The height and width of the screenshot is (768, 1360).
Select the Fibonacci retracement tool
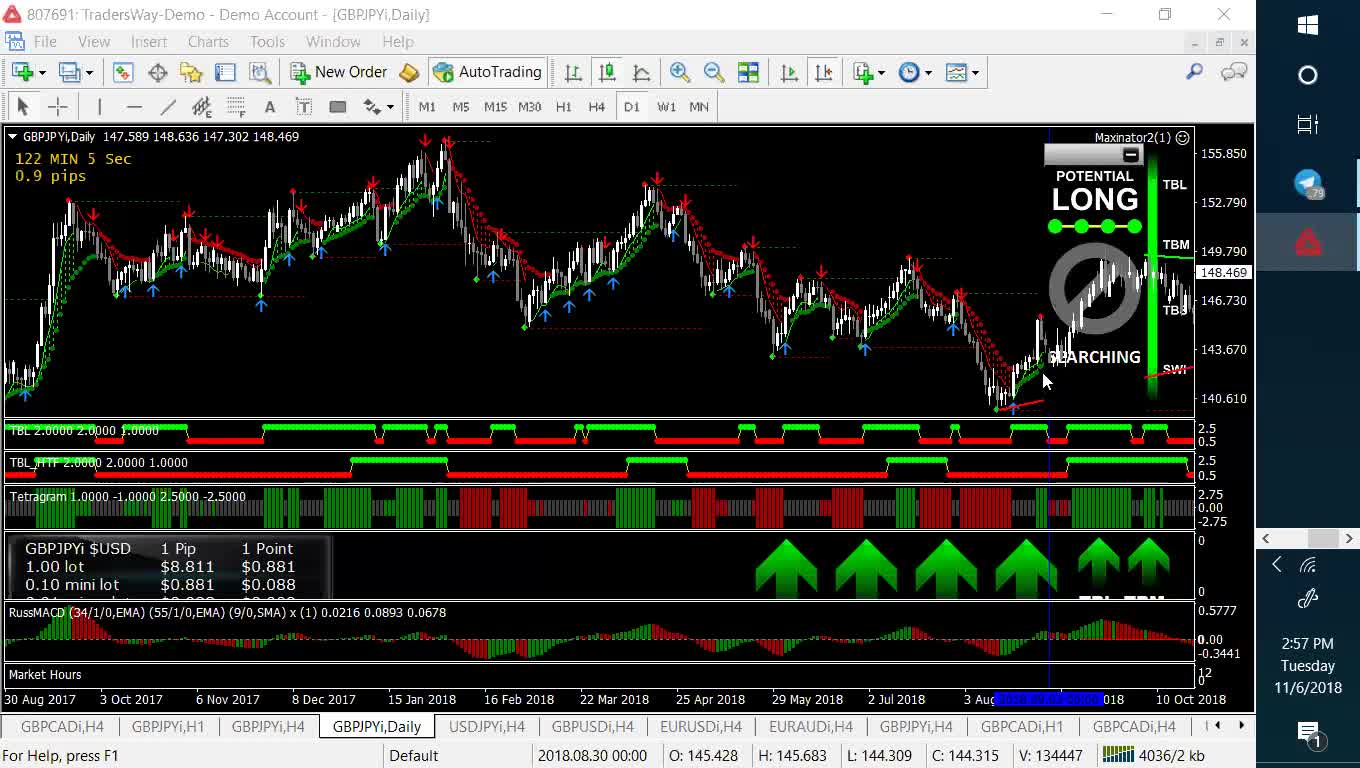pos(236,107)
